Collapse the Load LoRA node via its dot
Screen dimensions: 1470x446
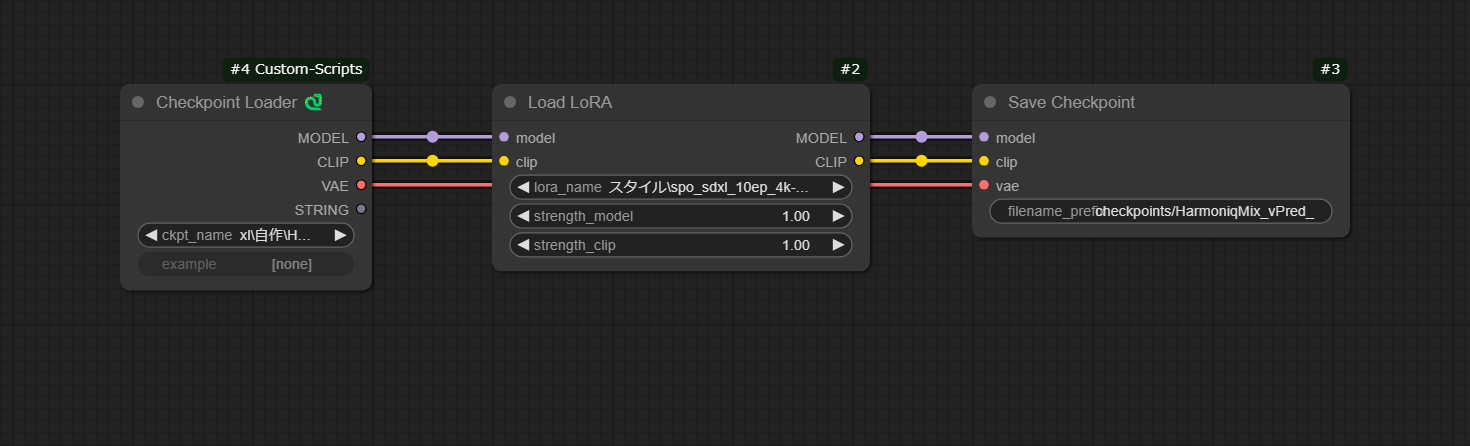click(x=510, y=102)
